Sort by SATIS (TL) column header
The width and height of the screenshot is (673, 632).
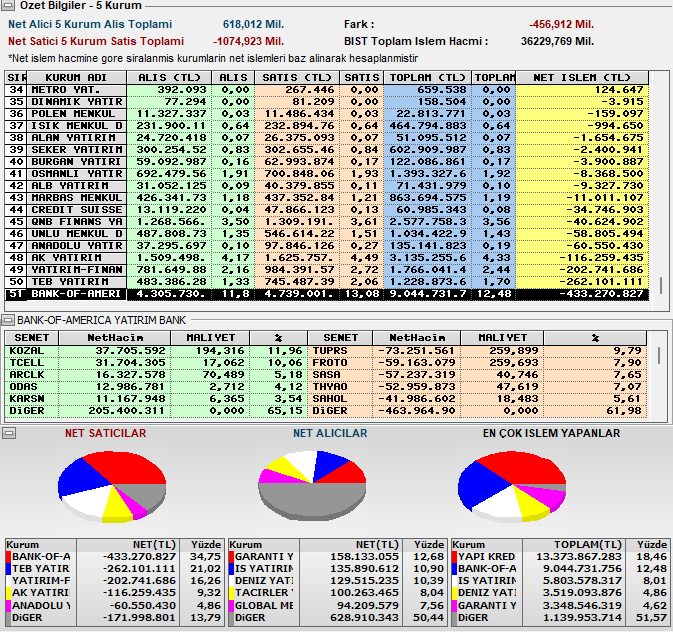[x=297, y=78]
